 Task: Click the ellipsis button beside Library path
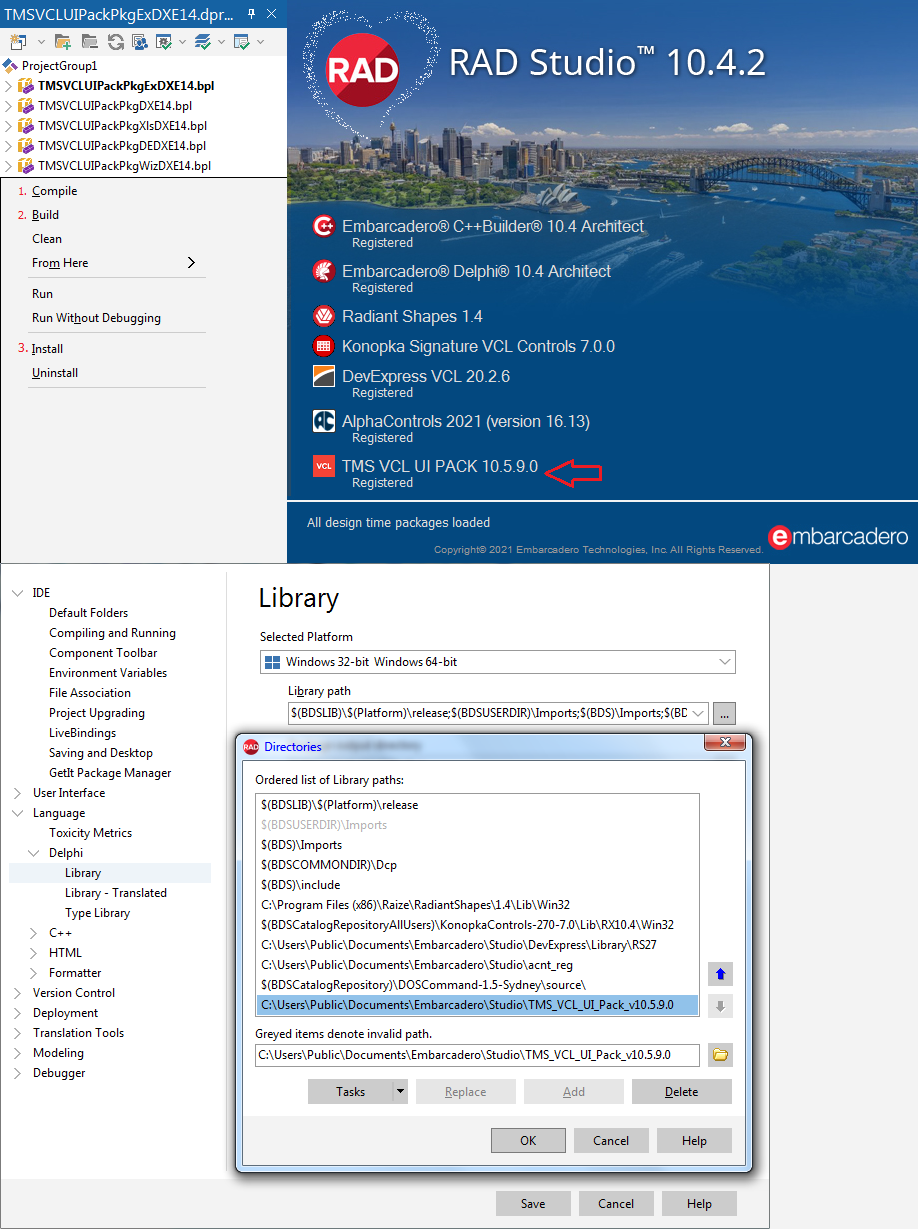(x=725, y=713)
